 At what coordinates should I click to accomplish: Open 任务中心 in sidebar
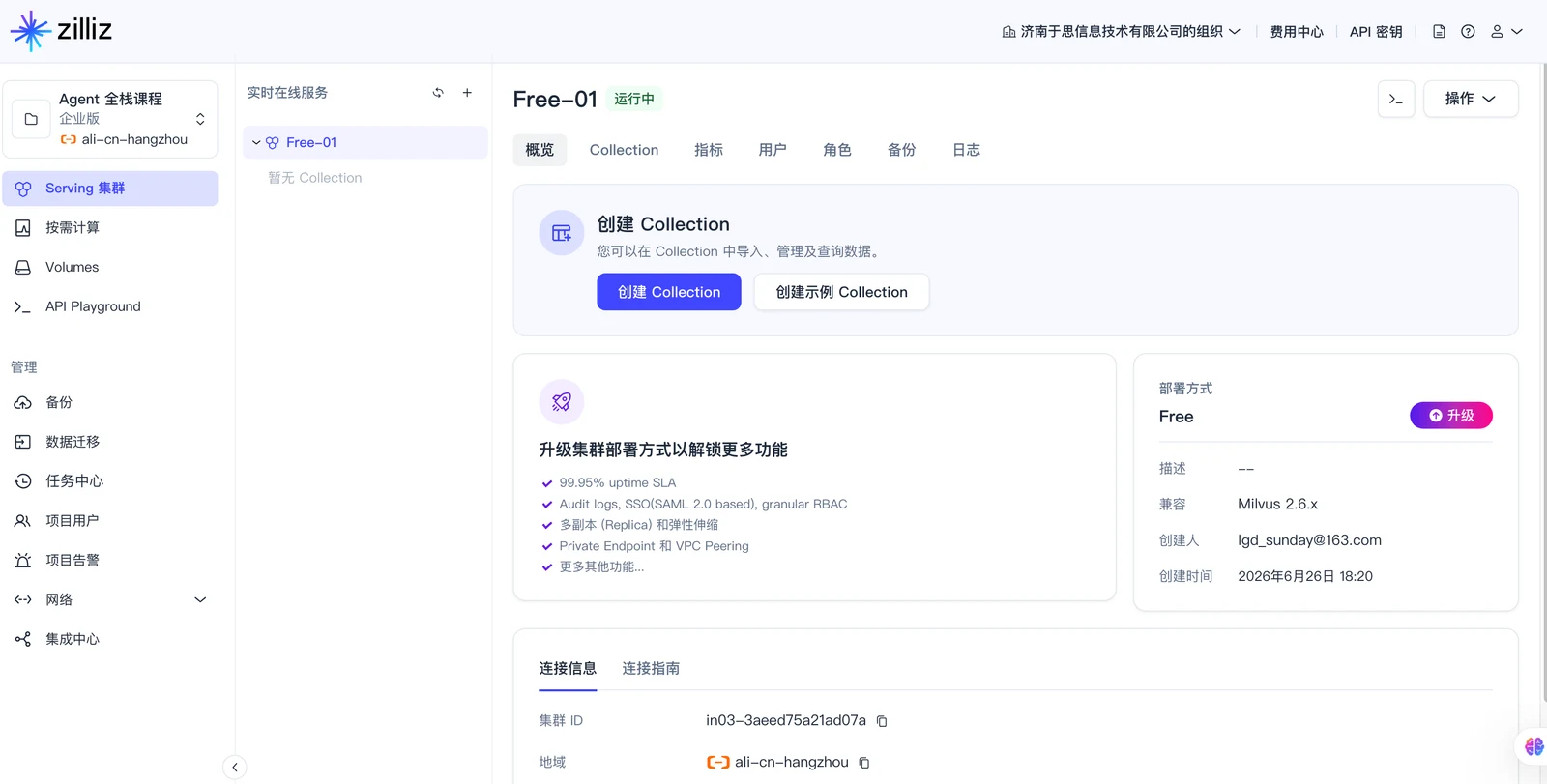(x=110, y=481)
